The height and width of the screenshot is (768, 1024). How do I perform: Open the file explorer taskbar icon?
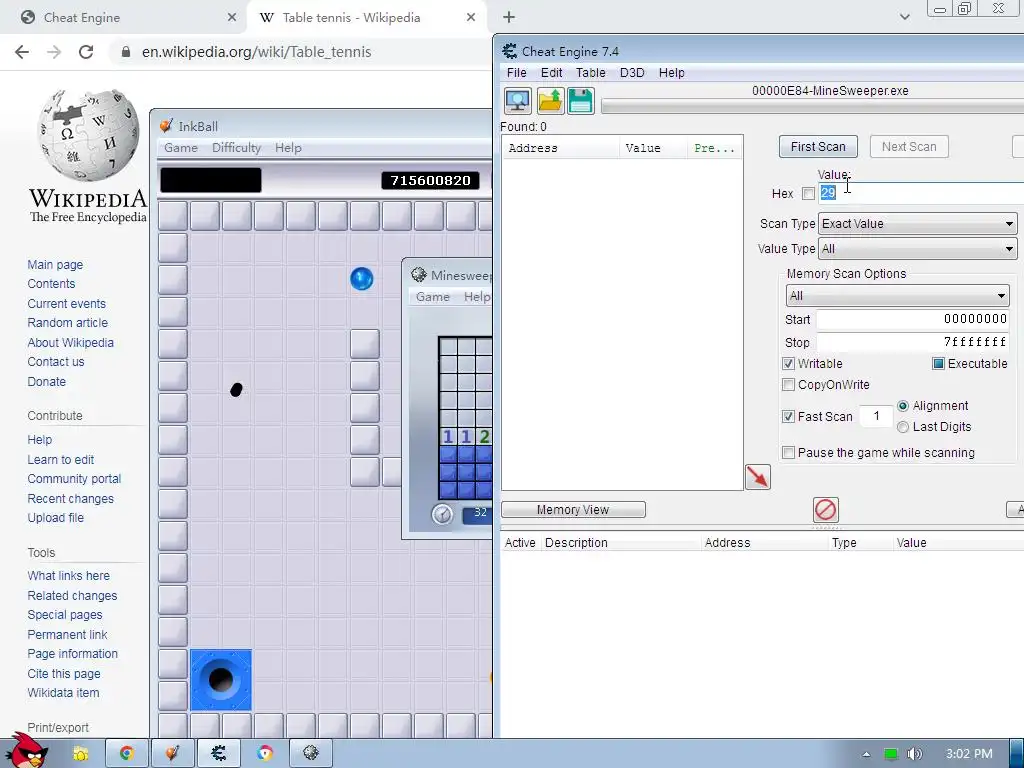coord(81,754)
